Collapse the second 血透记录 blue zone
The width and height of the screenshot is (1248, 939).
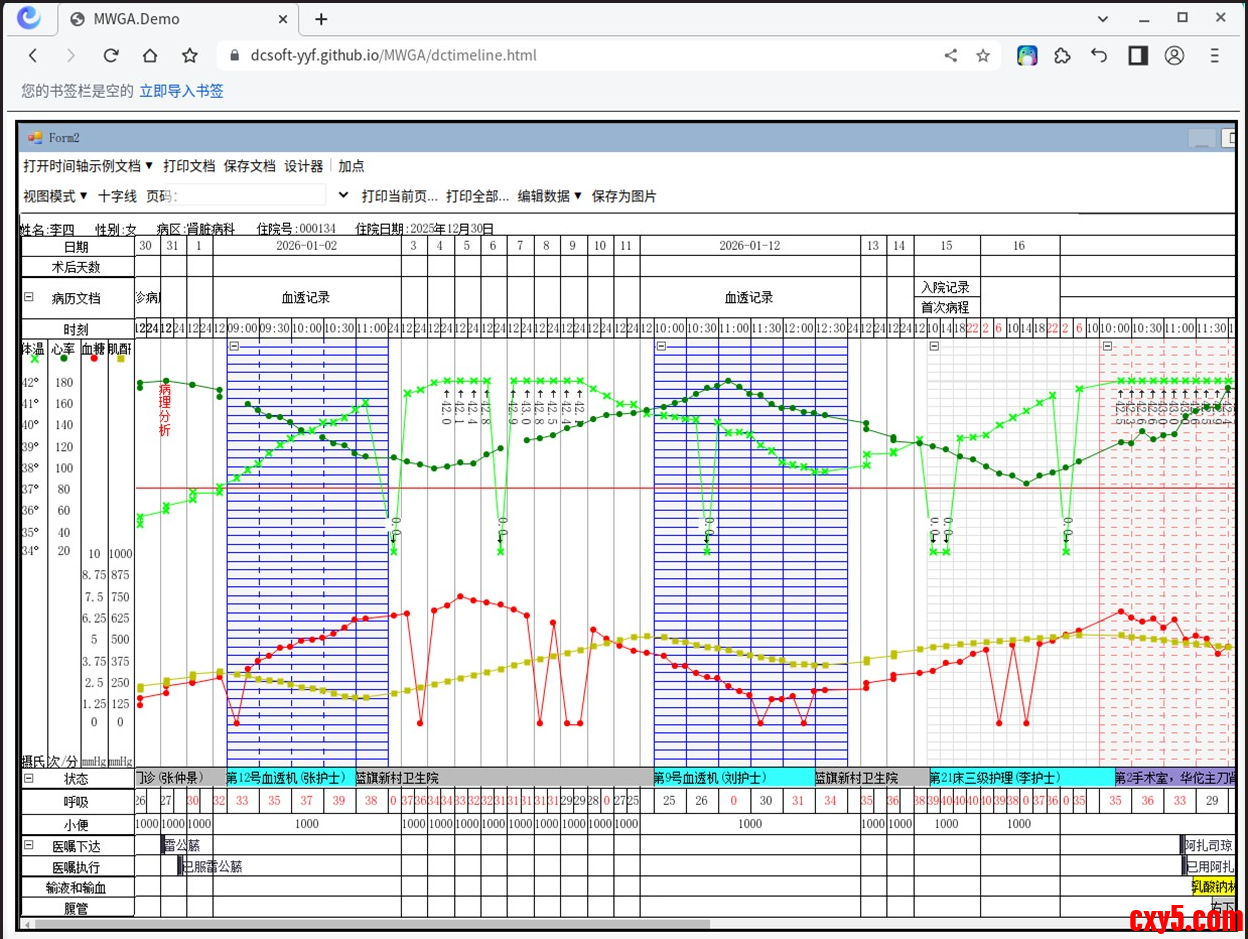[661, 346]
